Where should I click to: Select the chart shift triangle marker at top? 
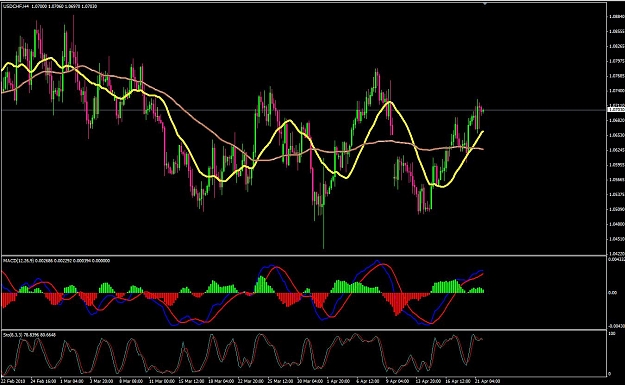pyautogui.click(x=485, y=3)
